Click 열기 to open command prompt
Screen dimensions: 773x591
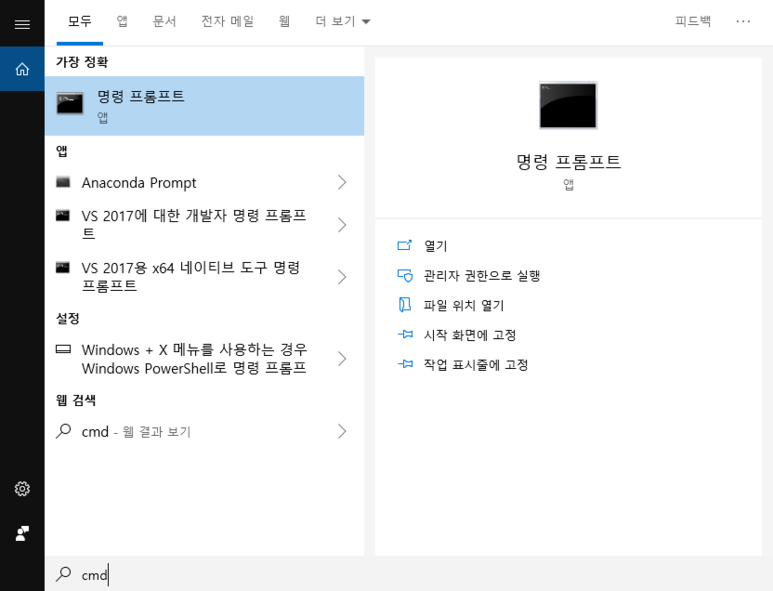point(435,245)
